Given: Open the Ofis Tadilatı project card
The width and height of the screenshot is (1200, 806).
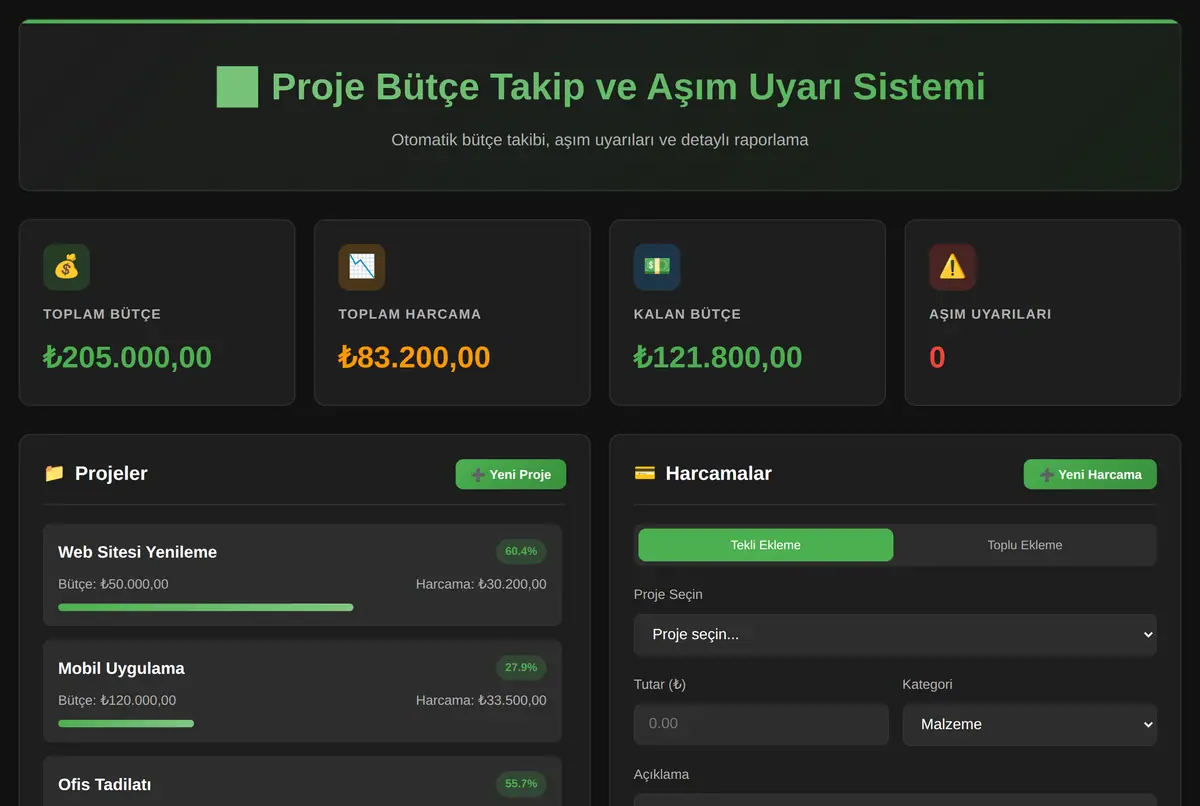Looking at the screenshot, I should (x=303, y=782).
